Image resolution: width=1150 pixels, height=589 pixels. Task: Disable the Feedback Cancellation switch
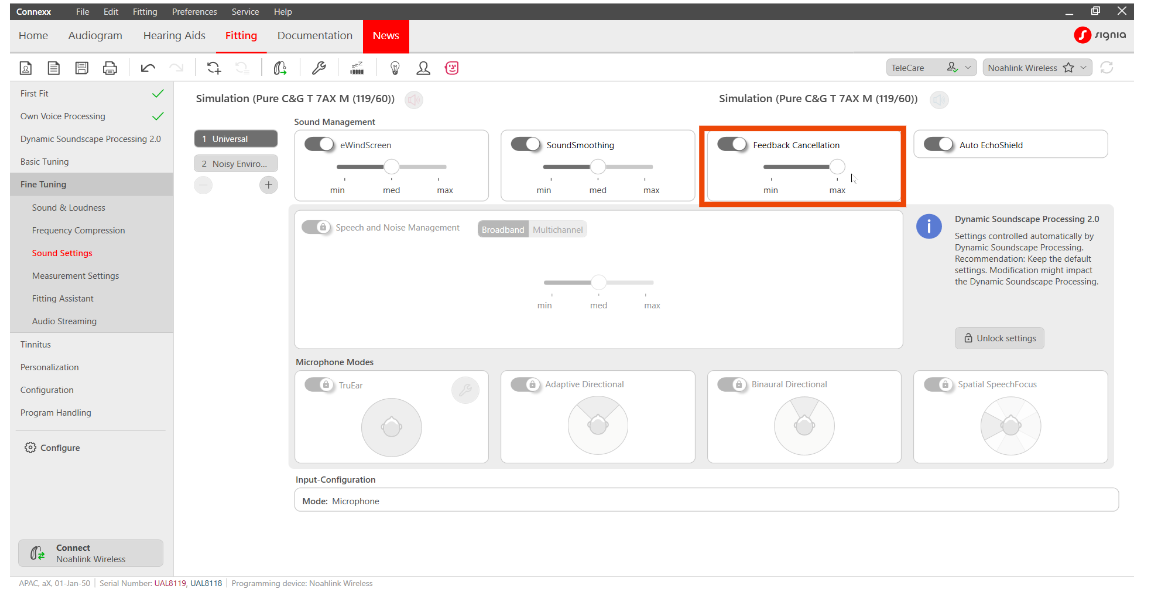[x=732, y=144]
